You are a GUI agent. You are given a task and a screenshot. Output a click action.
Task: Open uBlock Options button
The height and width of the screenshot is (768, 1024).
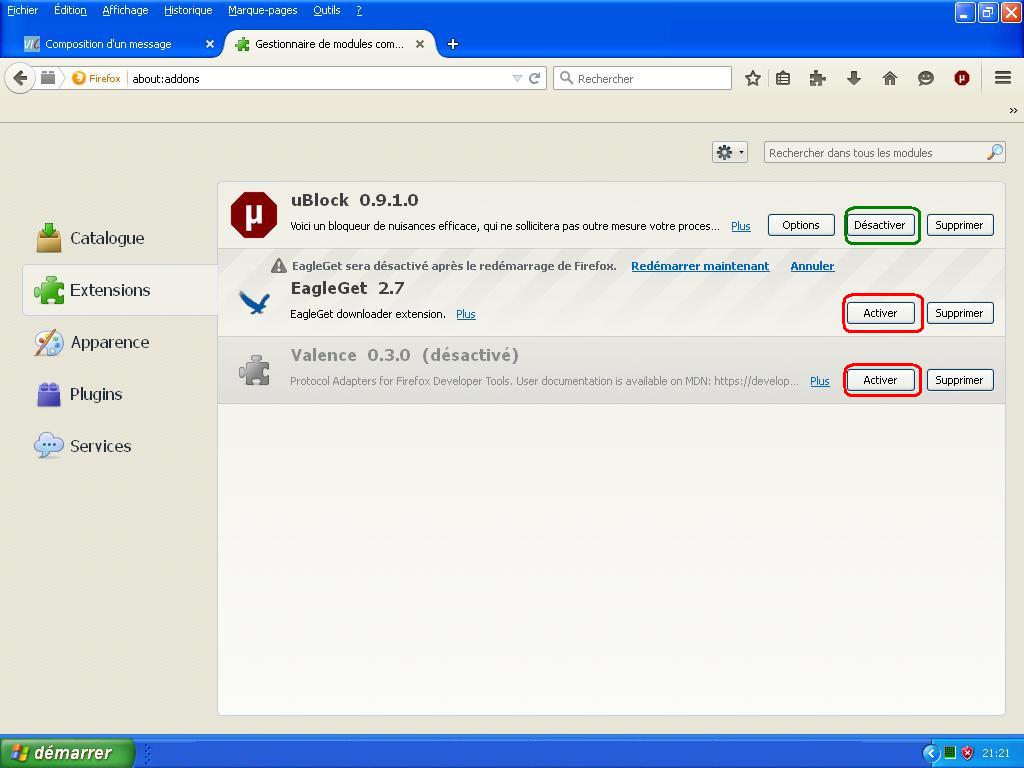tap(801, 225)
